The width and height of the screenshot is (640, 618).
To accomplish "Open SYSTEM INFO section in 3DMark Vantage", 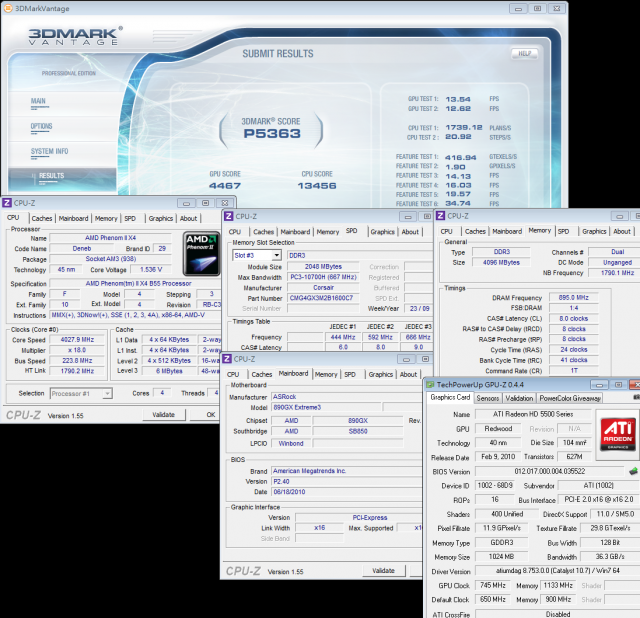I will click(49, 151).
